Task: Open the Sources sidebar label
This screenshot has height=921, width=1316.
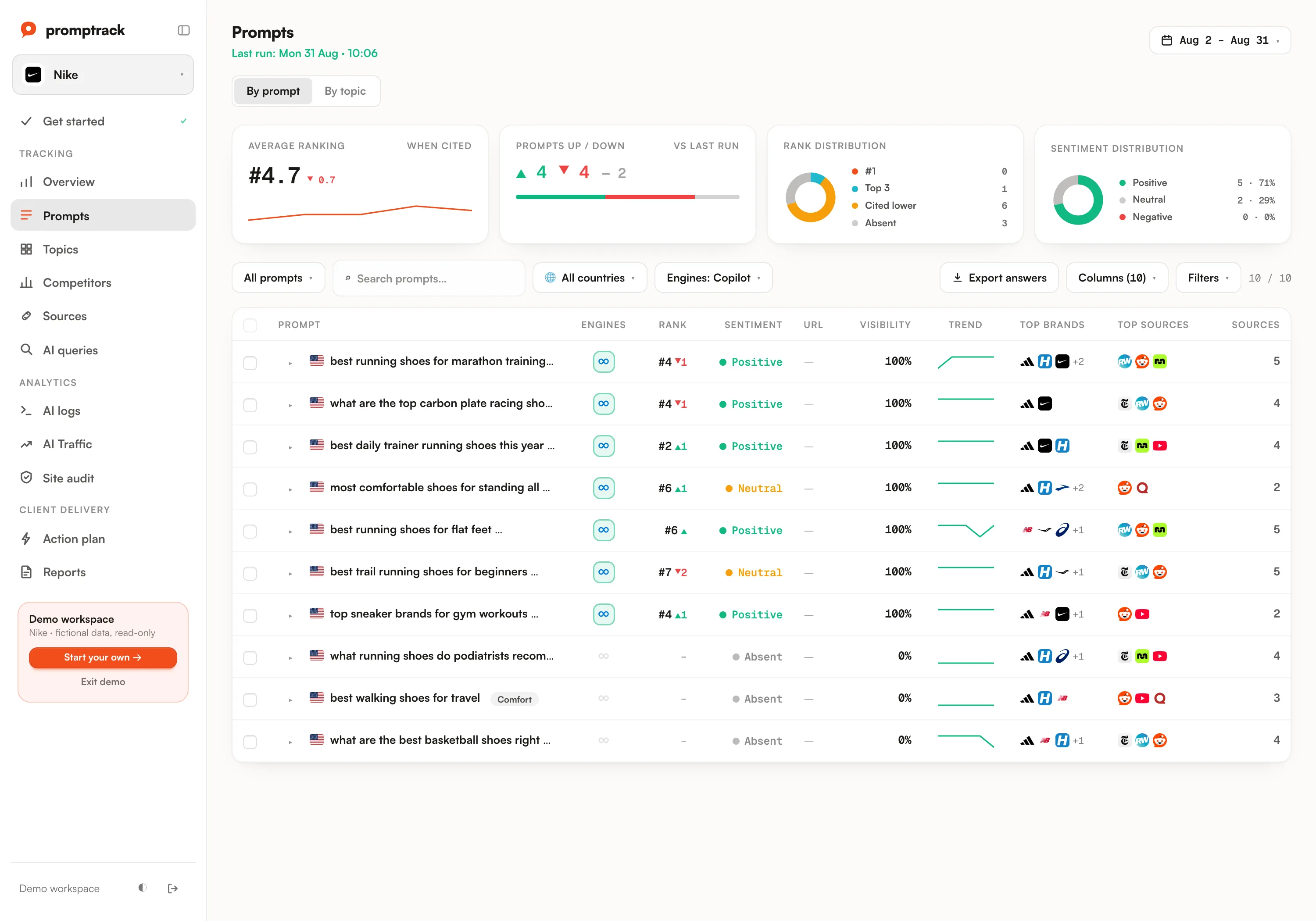Action: pos(65,316)
